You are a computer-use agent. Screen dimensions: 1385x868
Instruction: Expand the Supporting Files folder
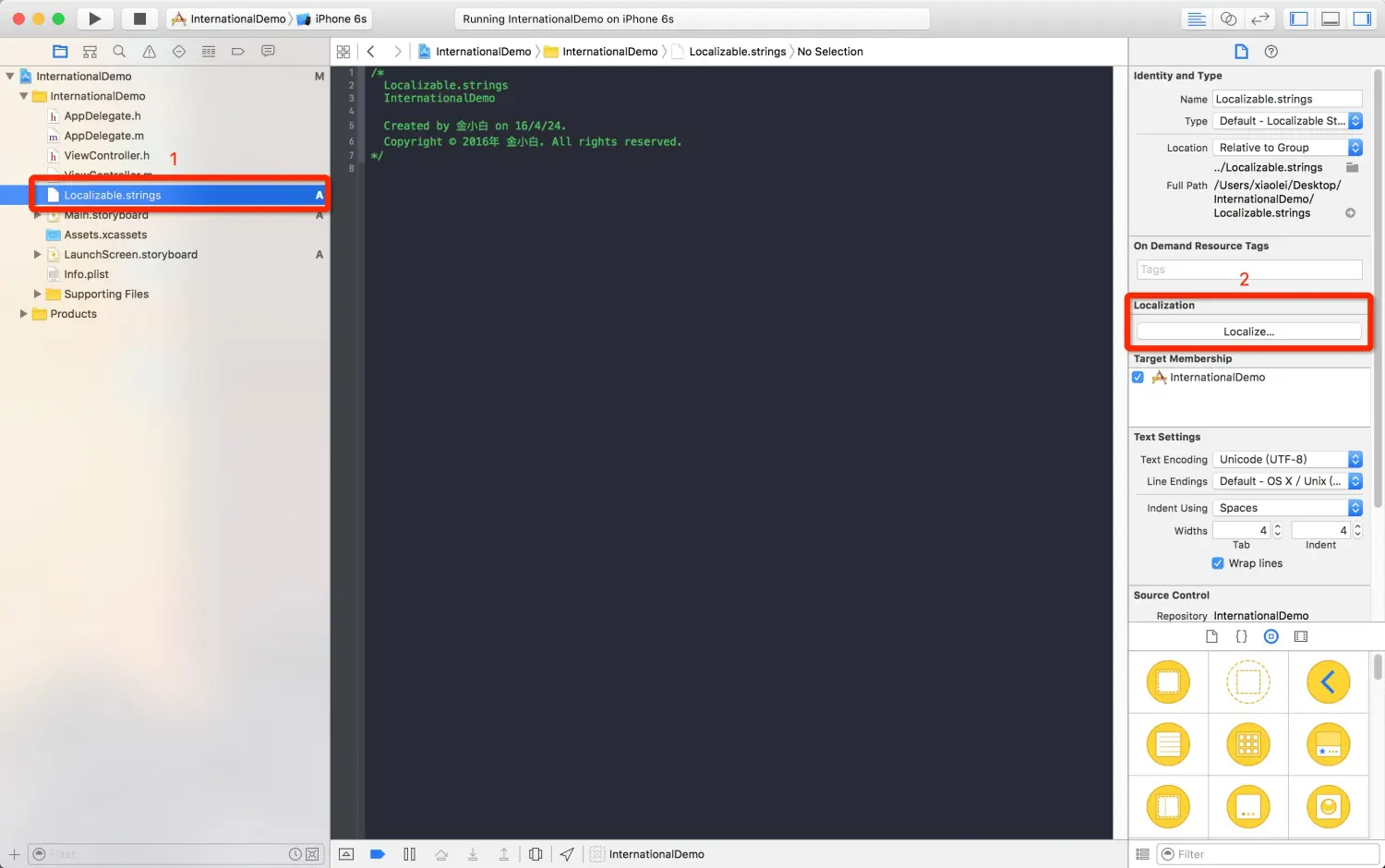[x=37, y=294]
